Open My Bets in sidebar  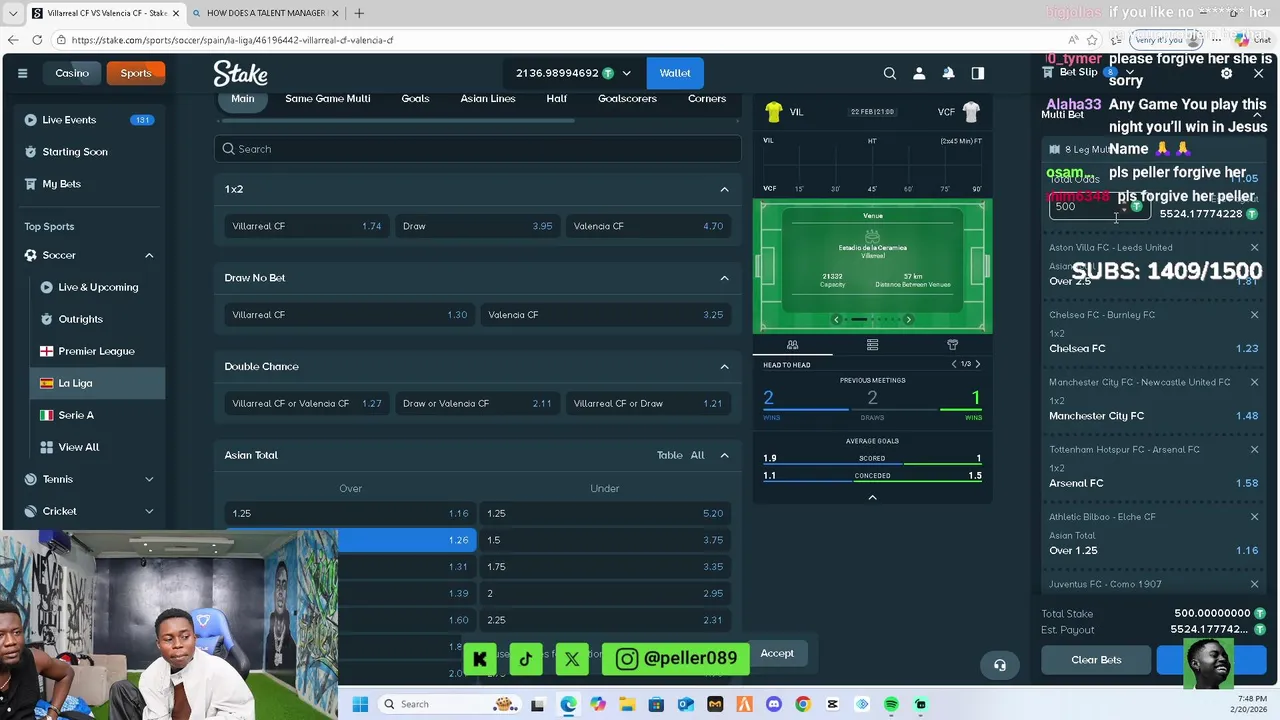61,184
